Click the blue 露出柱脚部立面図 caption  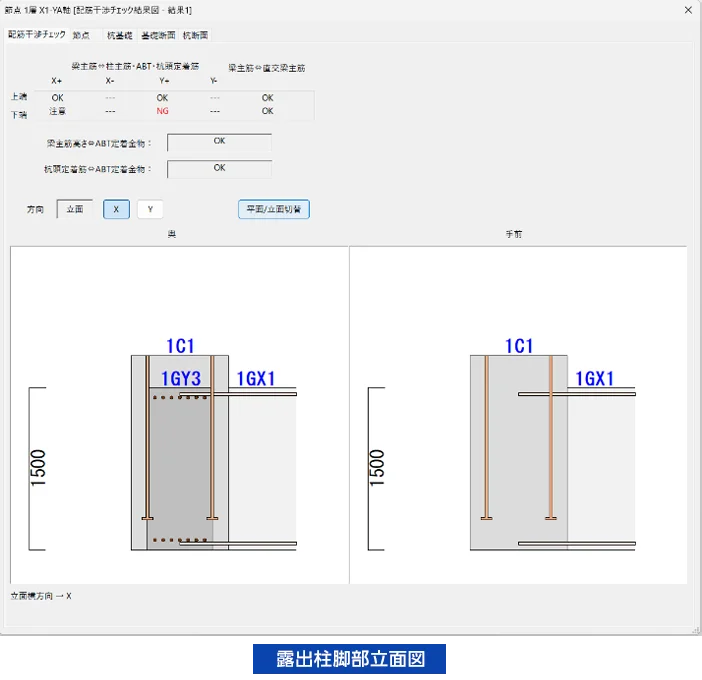pyautogui.click(x=348, y=660)
